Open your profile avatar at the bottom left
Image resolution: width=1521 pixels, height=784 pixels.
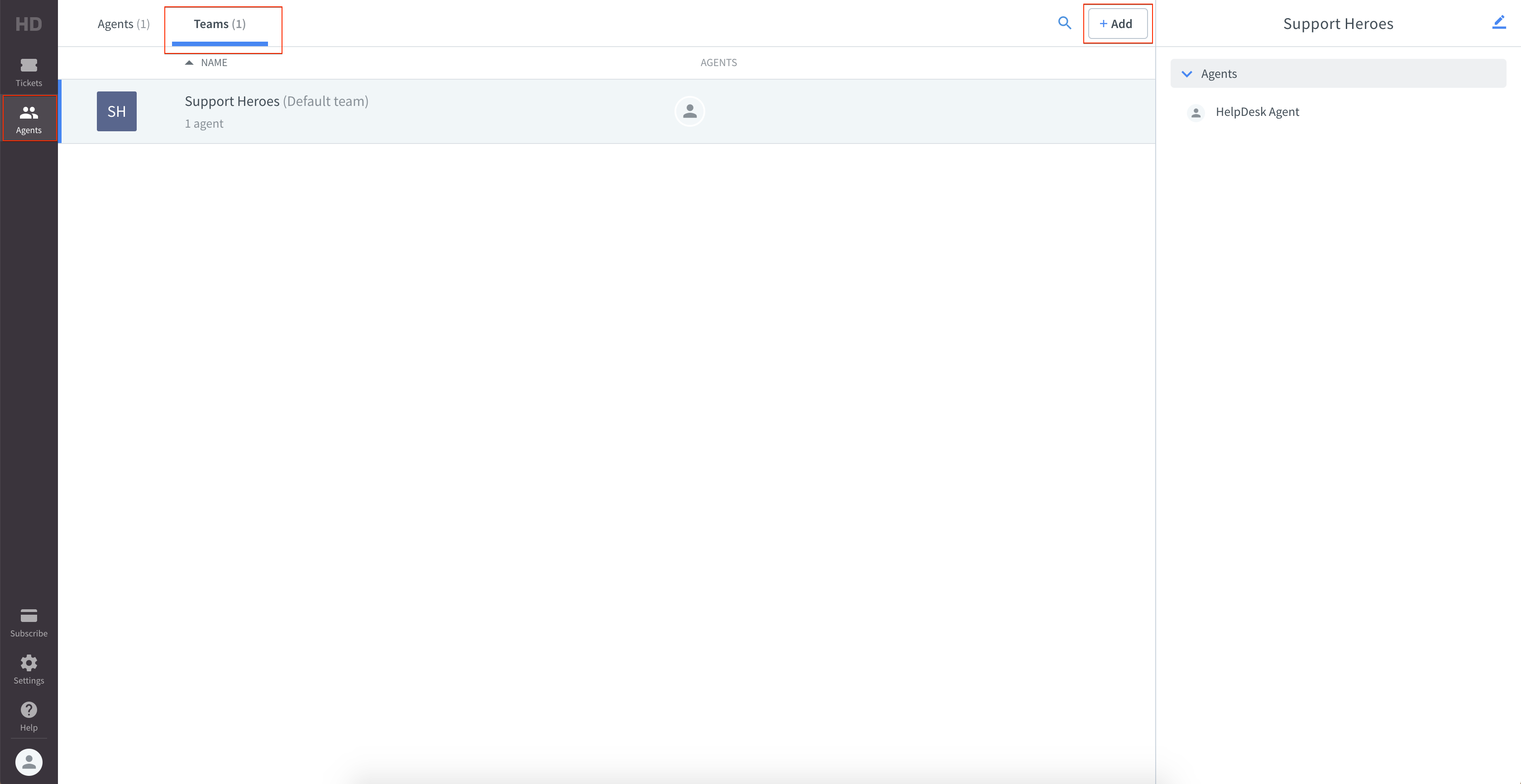click(x=29, y=762)
